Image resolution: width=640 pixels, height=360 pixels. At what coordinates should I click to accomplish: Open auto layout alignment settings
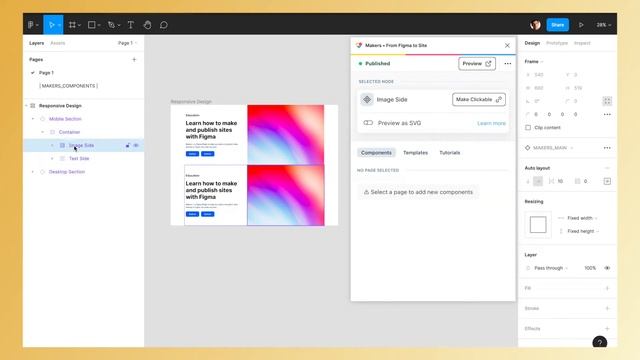click(607, 181)
